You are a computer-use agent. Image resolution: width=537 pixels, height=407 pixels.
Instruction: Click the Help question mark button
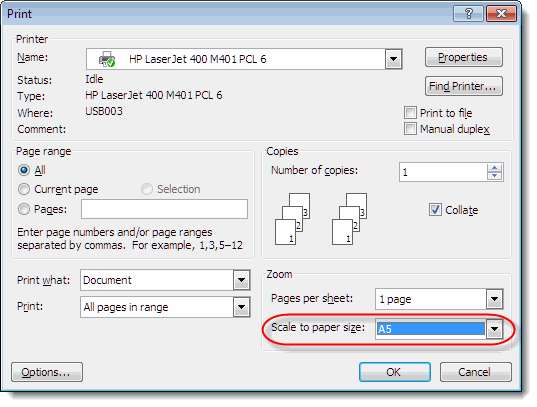pos(468,14)
